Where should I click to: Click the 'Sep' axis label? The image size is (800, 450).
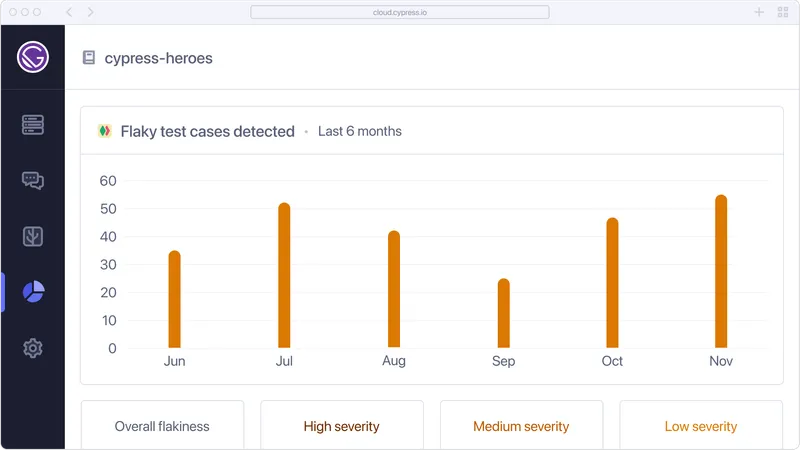pos(504,361)
